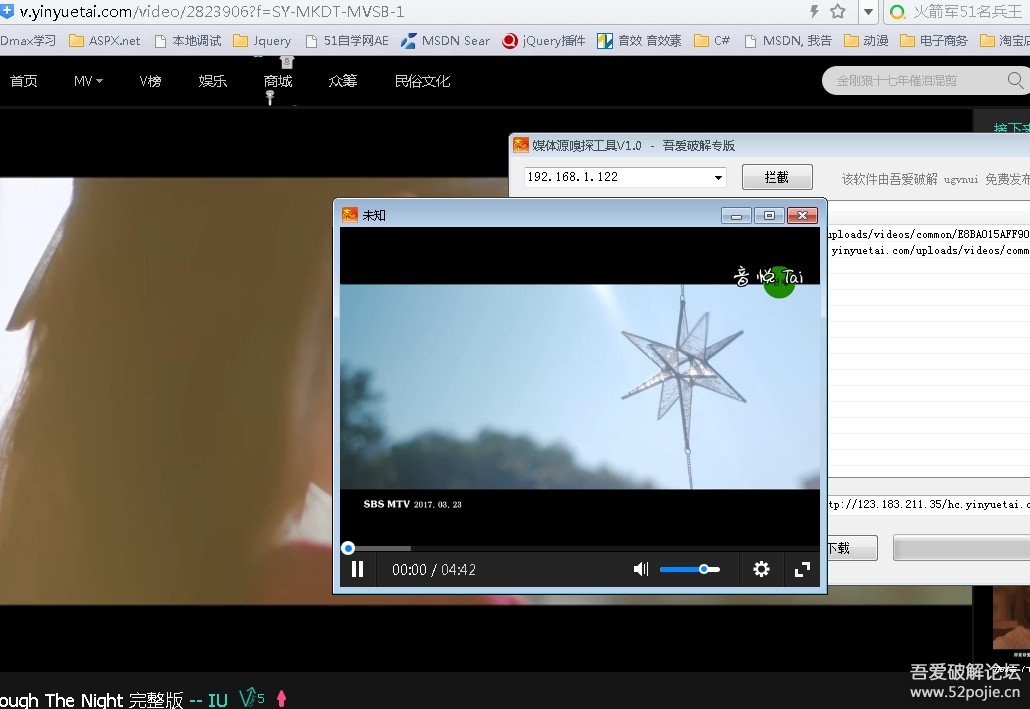1030x709 pixels.
Task: Click the 媒体源嗅探工具 window title icon
Action: point(520,145)
